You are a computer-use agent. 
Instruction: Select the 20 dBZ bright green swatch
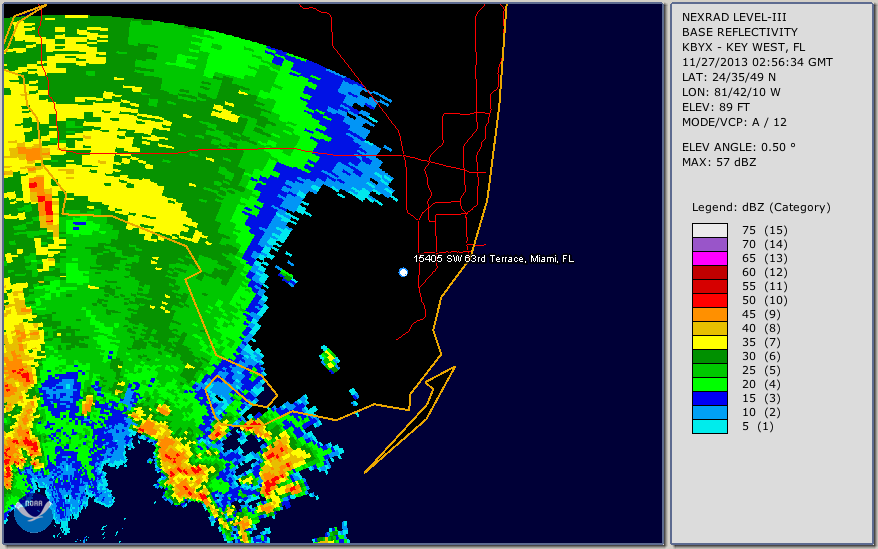click(709, 384)
